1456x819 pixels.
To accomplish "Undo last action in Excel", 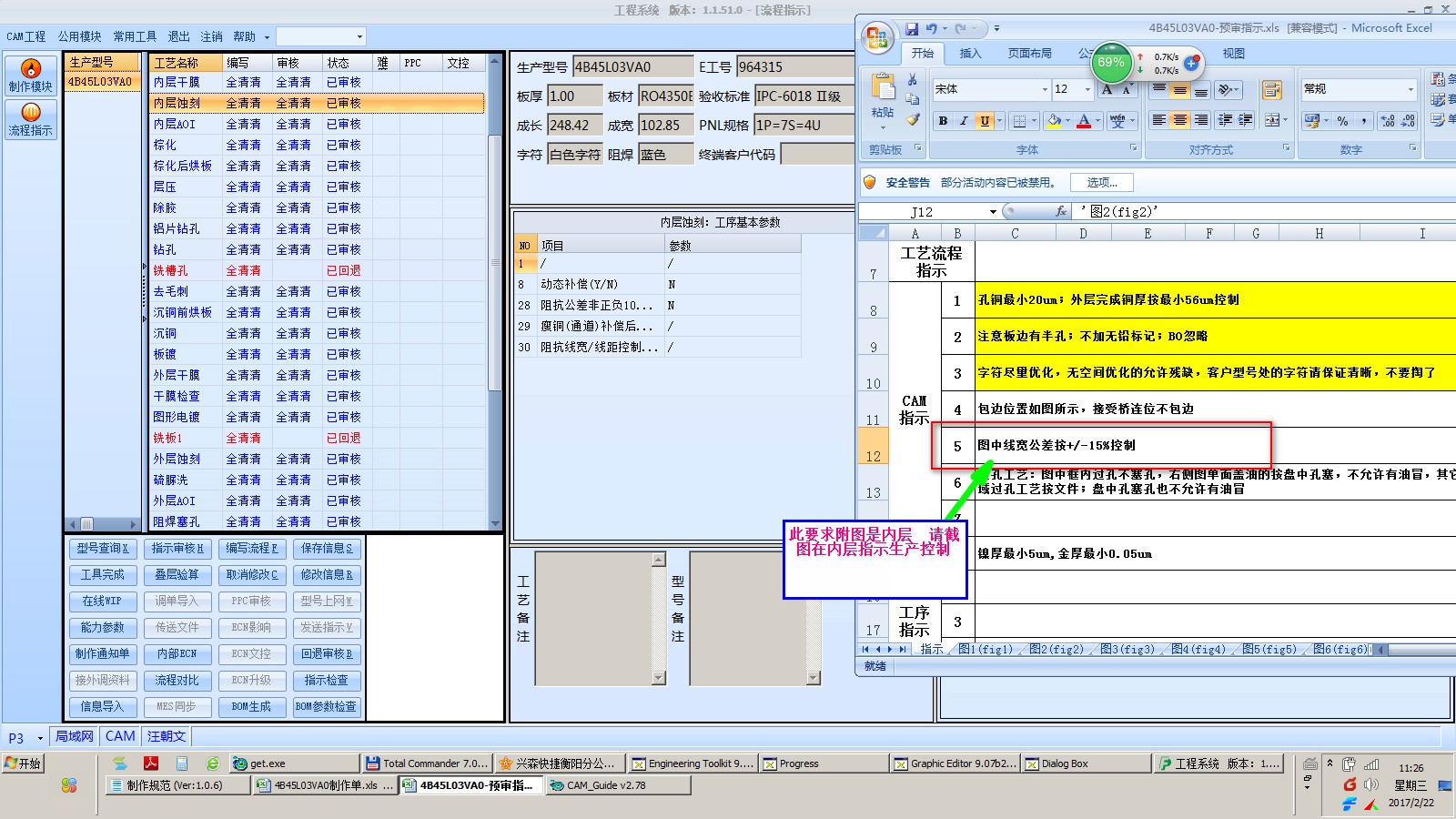I will click(x=931, y=29).
